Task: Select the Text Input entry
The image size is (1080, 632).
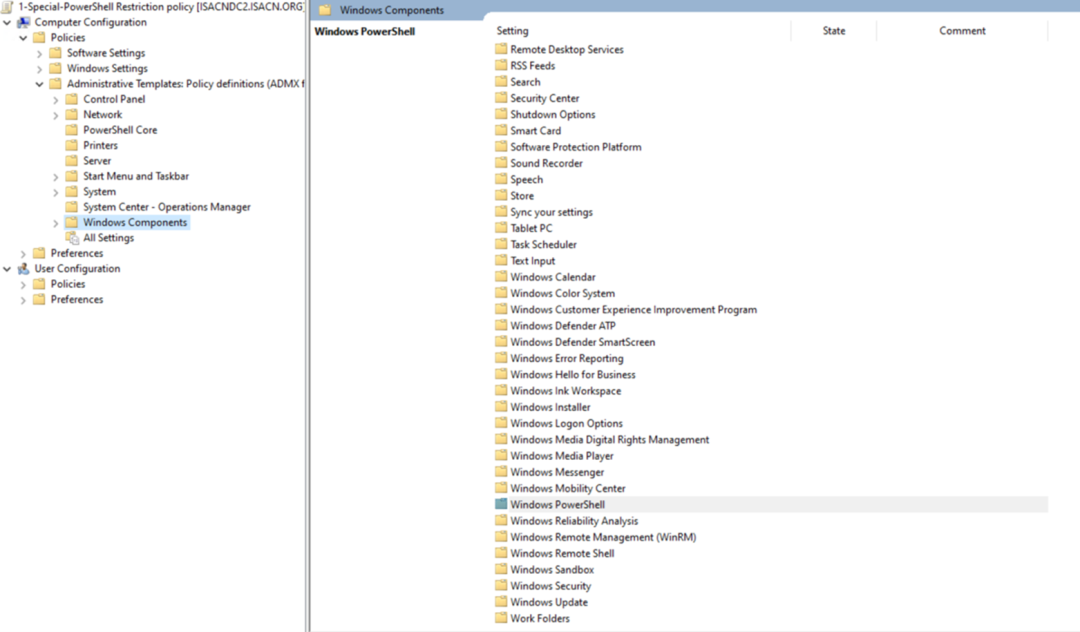Action: [x=532, y=260]
